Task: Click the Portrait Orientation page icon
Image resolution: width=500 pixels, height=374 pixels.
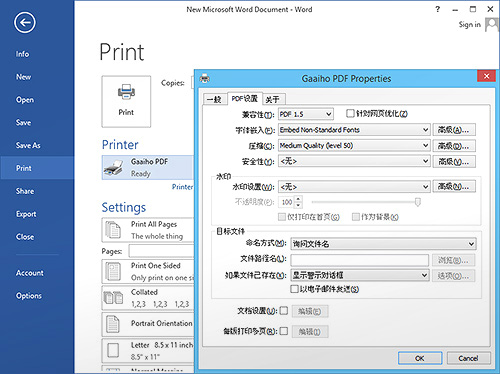Action: point(113,324)
